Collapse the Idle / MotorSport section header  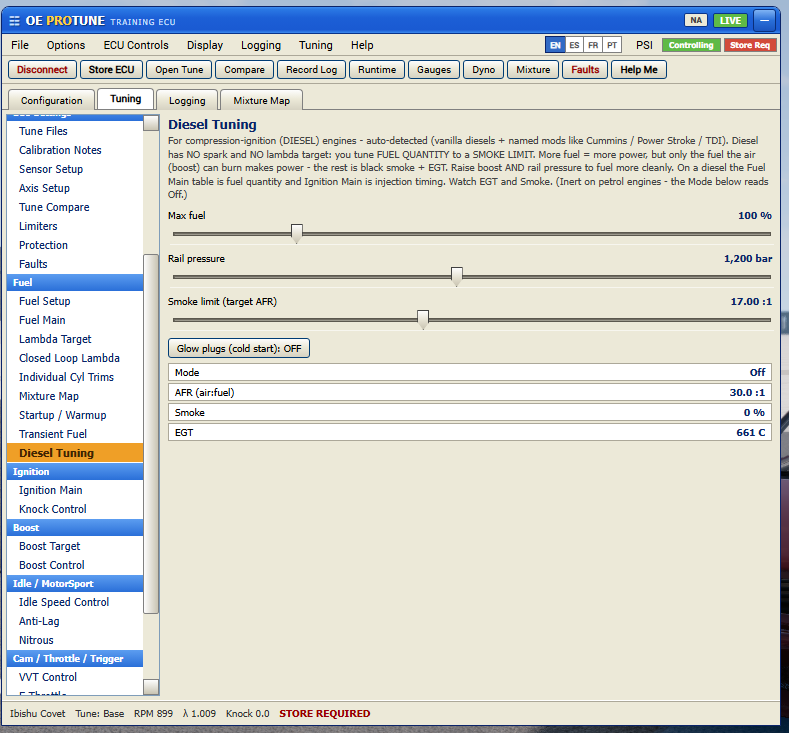75,583
